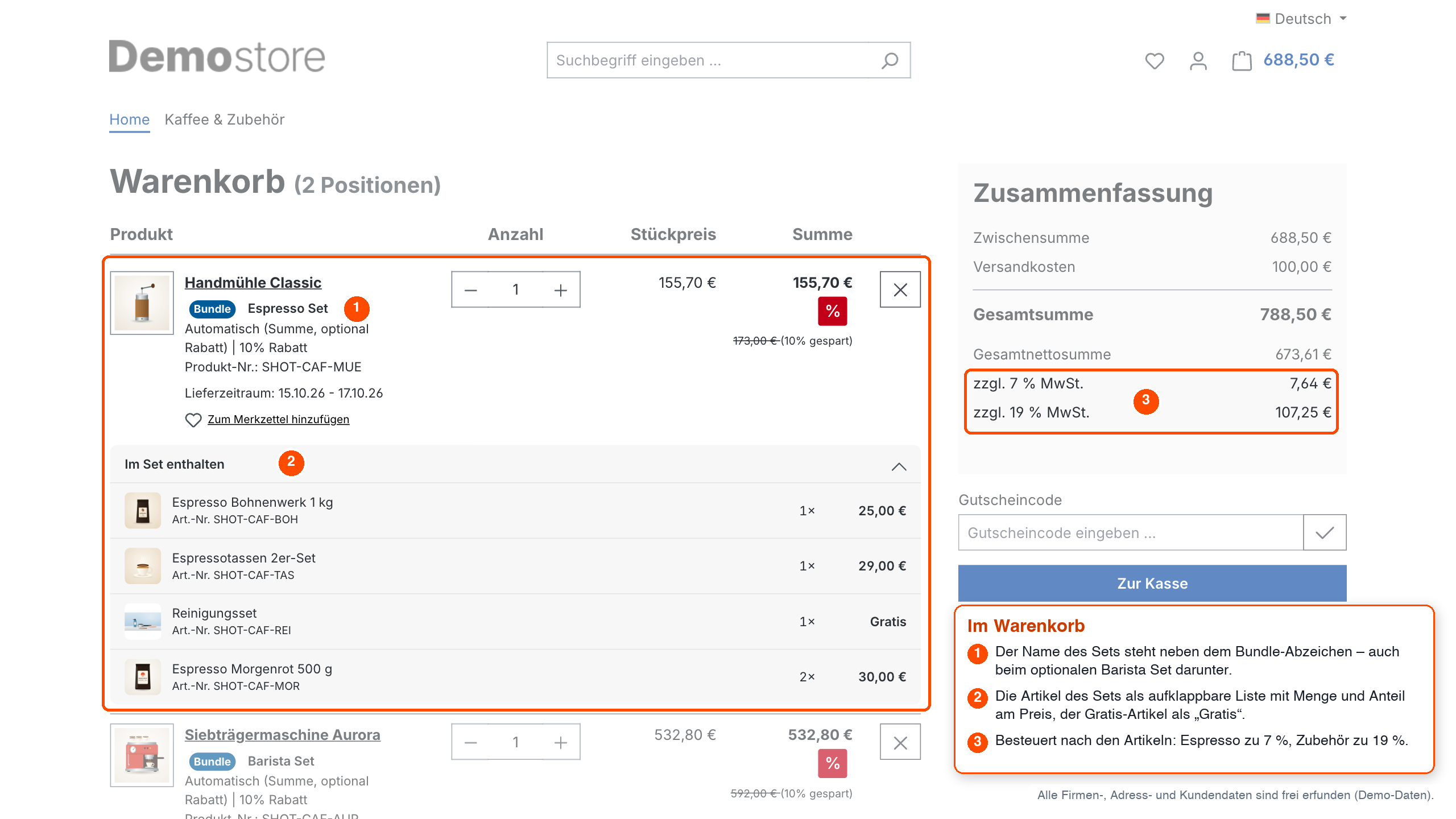Remove Siebträgermaschine Aurora from cart

[x=900, y=742]
